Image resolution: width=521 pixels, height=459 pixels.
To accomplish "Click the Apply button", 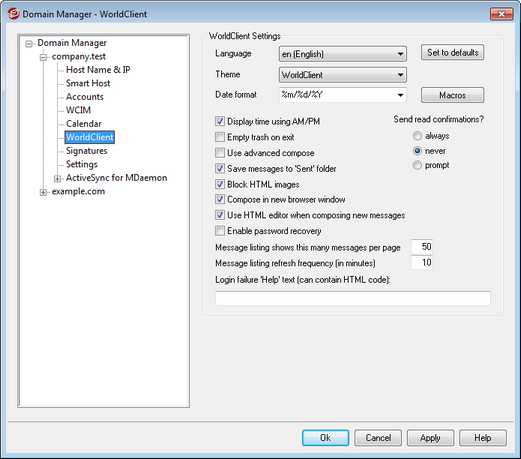I will [430, 438].
